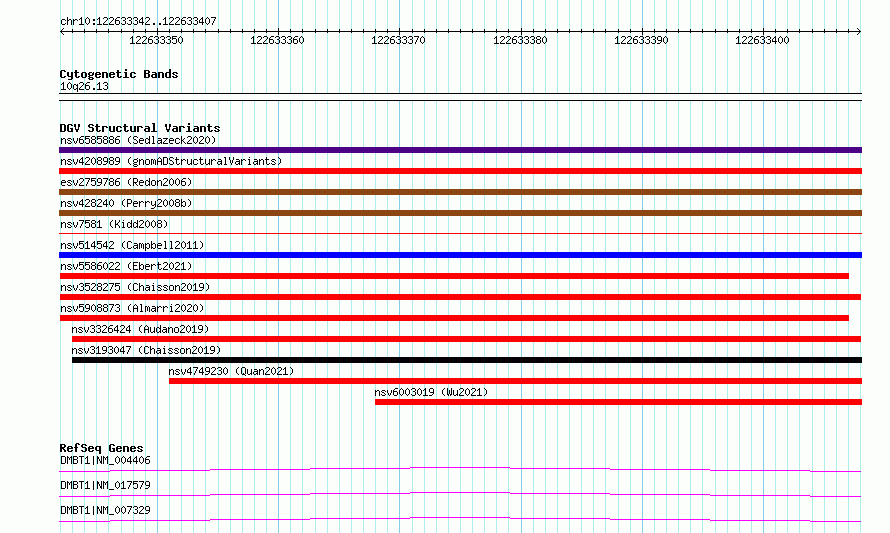The height and width of the screenshot is (533, 890).
Task: Select the red nsv6003019 variant bar
Action: pos(618,402)
